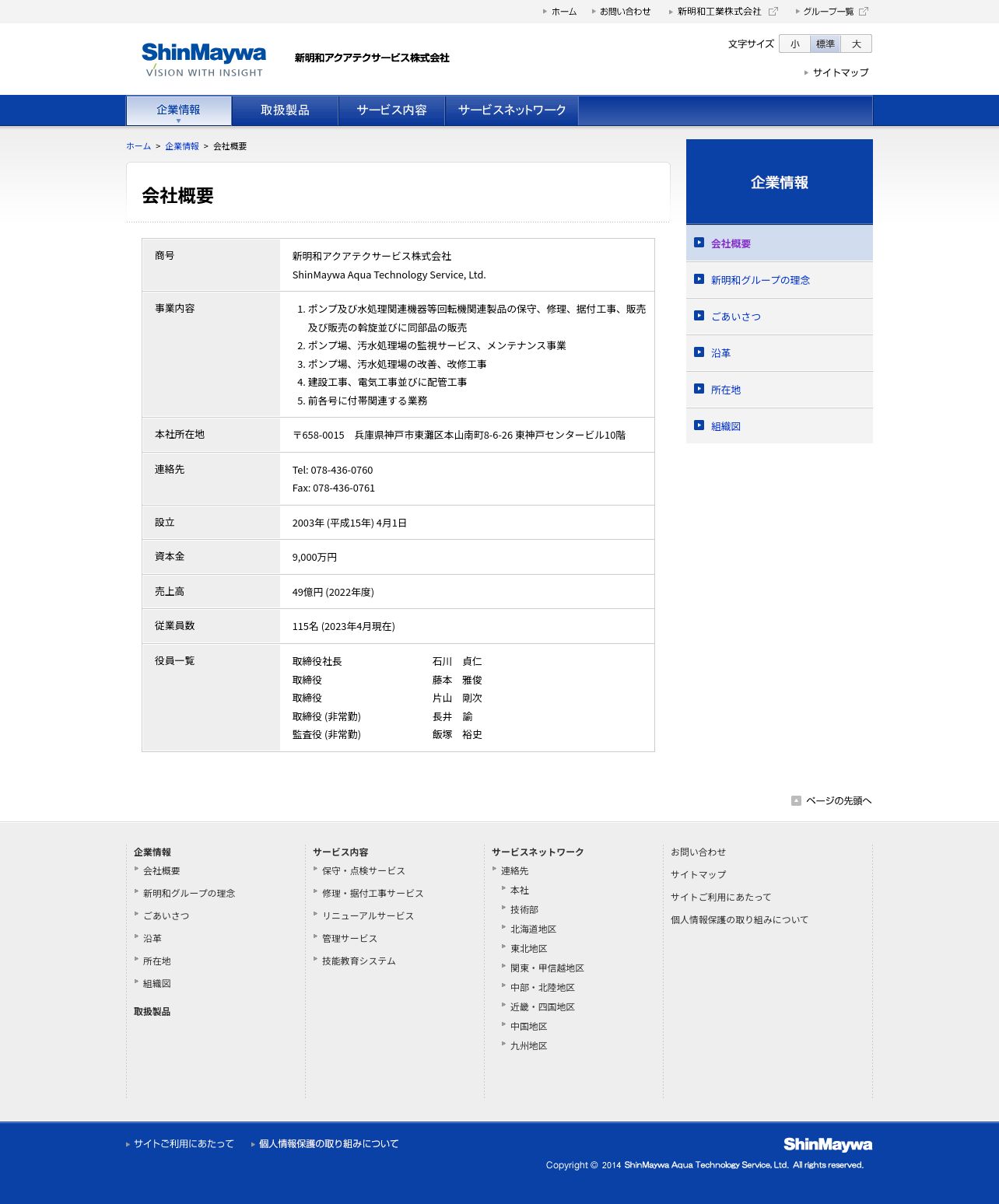999x1204 pixels.
Task: Open footer link 中部・北陸地区
Action: 542,988
